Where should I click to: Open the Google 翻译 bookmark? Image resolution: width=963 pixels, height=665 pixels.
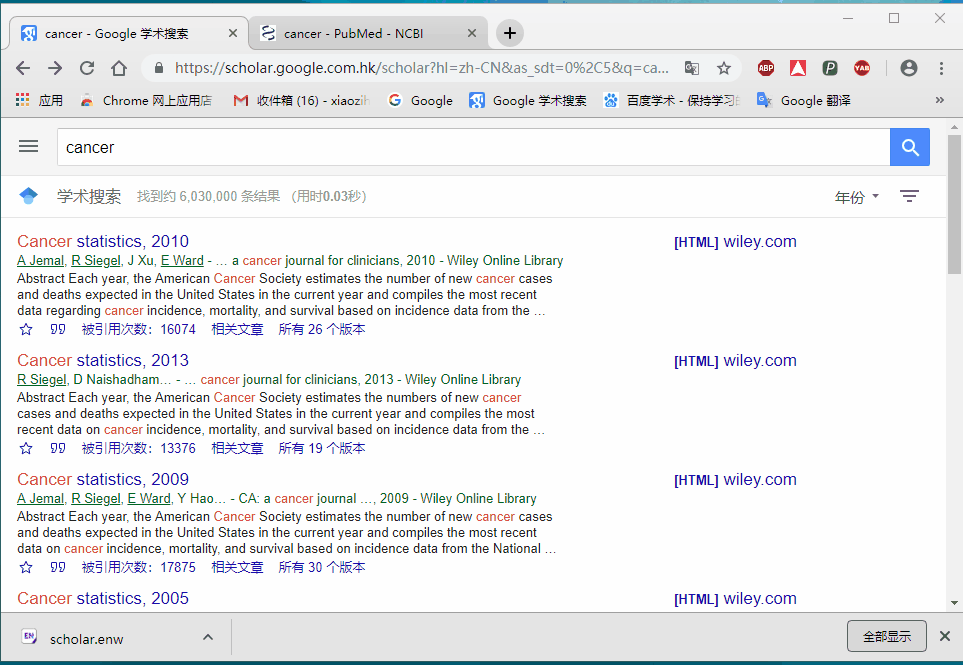804,100
